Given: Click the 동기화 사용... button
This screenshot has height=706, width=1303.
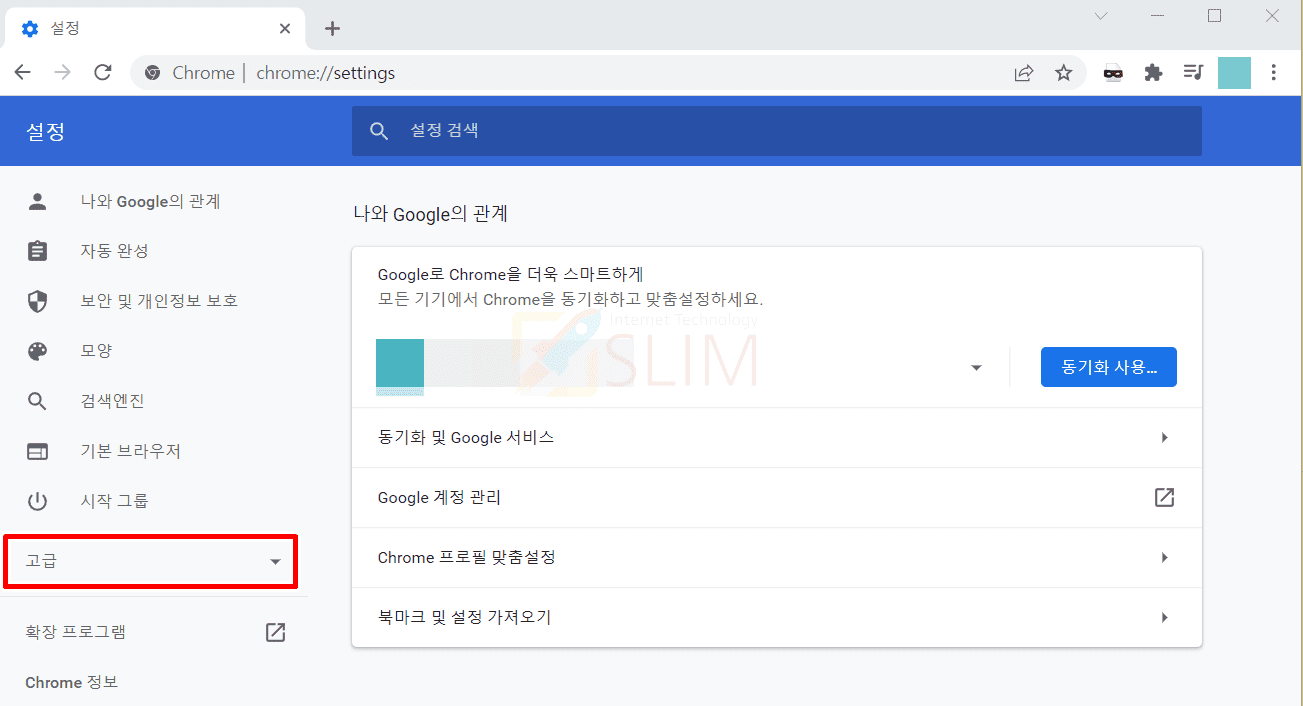Looking at the screenshot, I should 1109,367.
